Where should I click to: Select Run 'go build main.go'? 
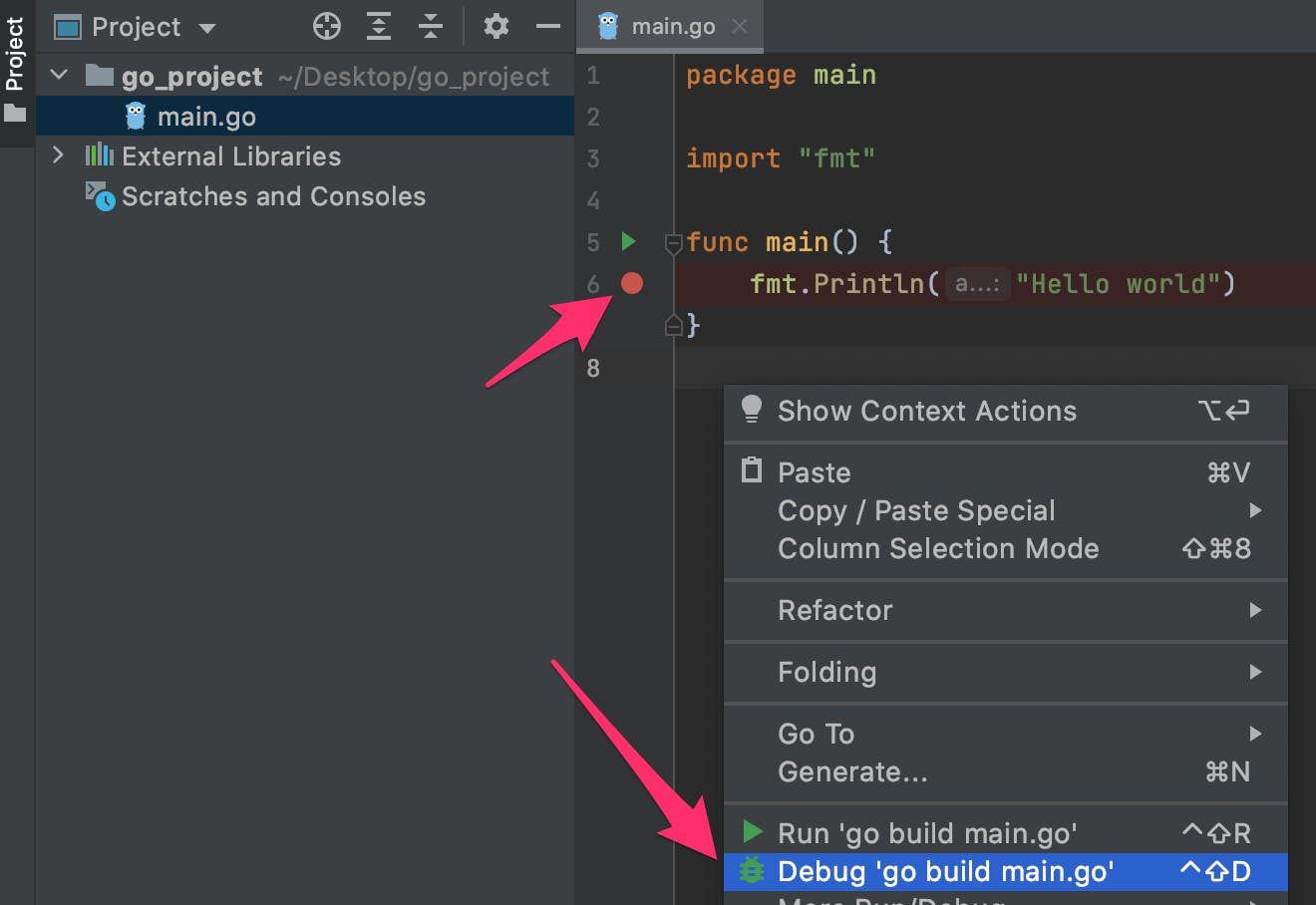click(1006, 833)
